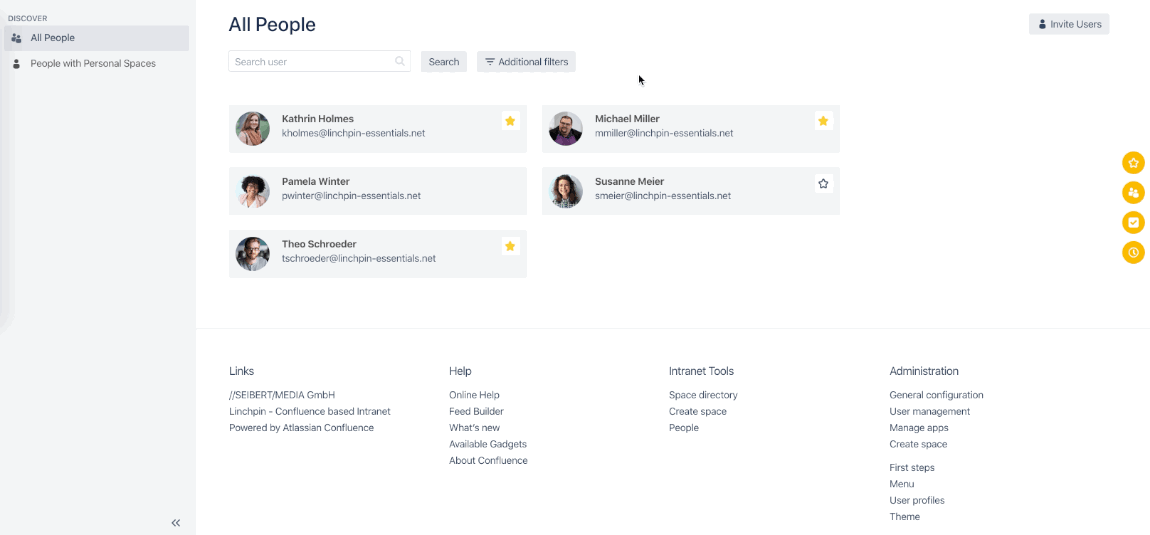
Task: Mark Susanne Meier as favorite
Action: pos(823,184)
